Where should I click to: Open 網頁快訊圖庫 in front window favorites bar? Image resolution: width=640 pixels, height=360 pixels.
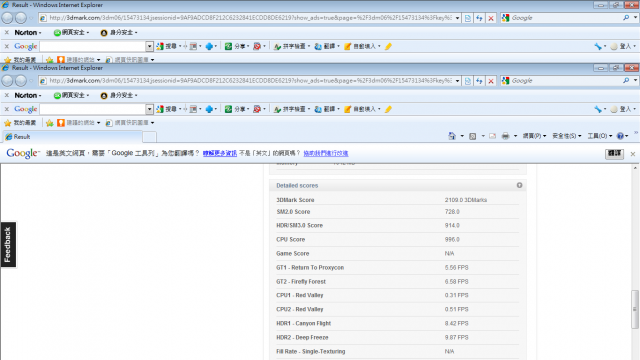(130, 123)
